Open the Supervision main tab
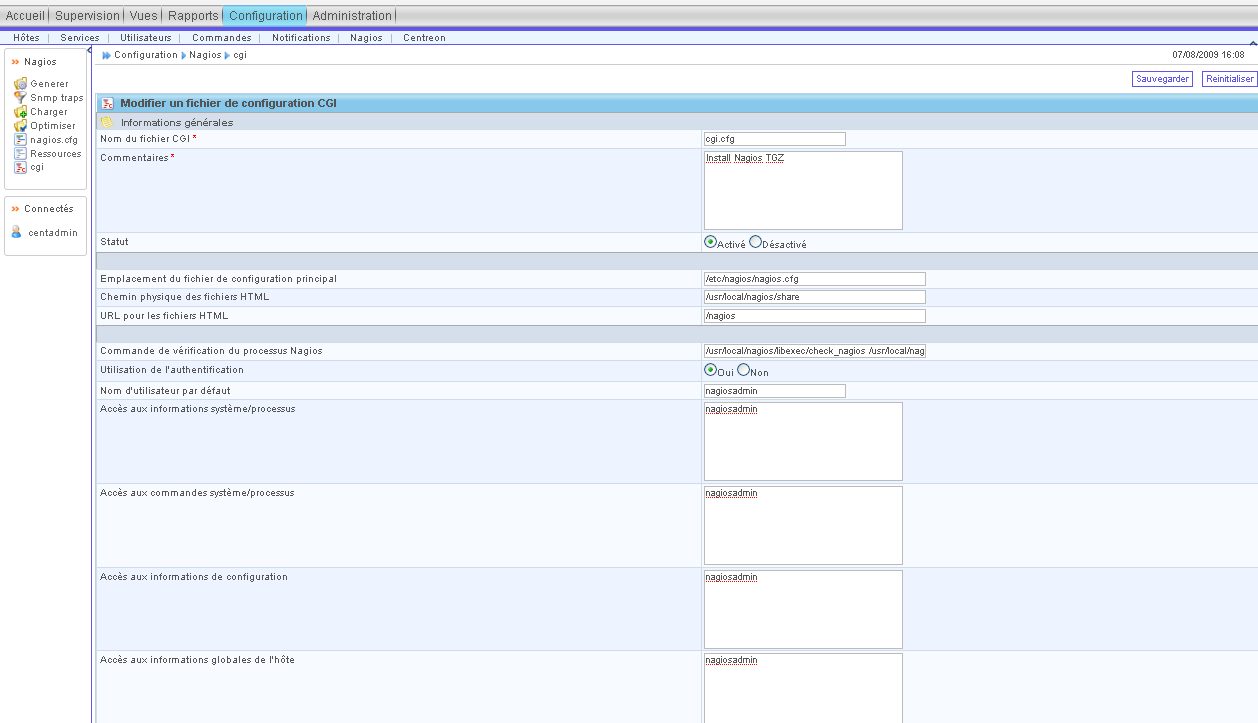 [x=87, y=15]
